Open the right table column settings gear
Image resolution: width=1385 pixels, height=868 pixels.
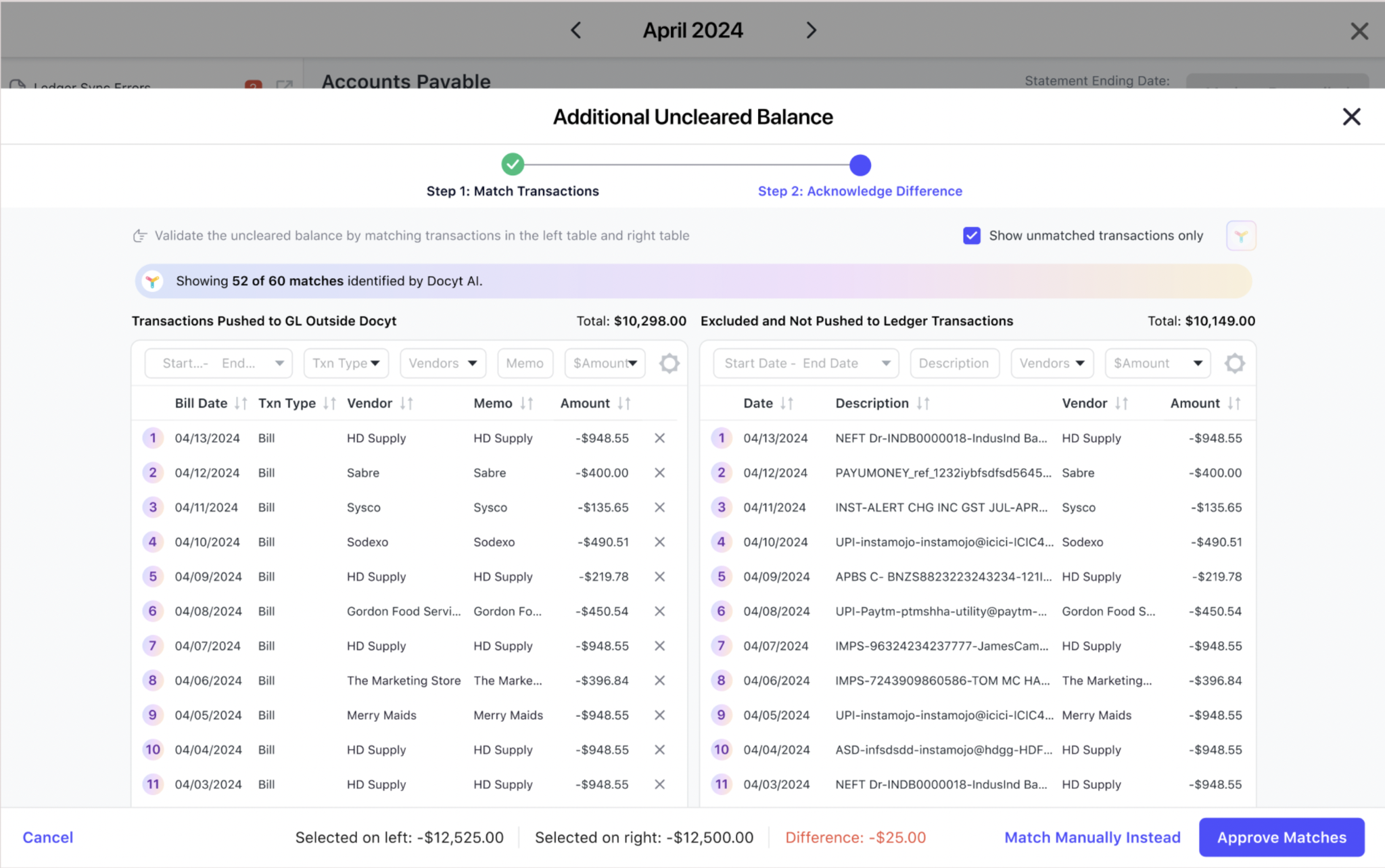(1234, 363)
